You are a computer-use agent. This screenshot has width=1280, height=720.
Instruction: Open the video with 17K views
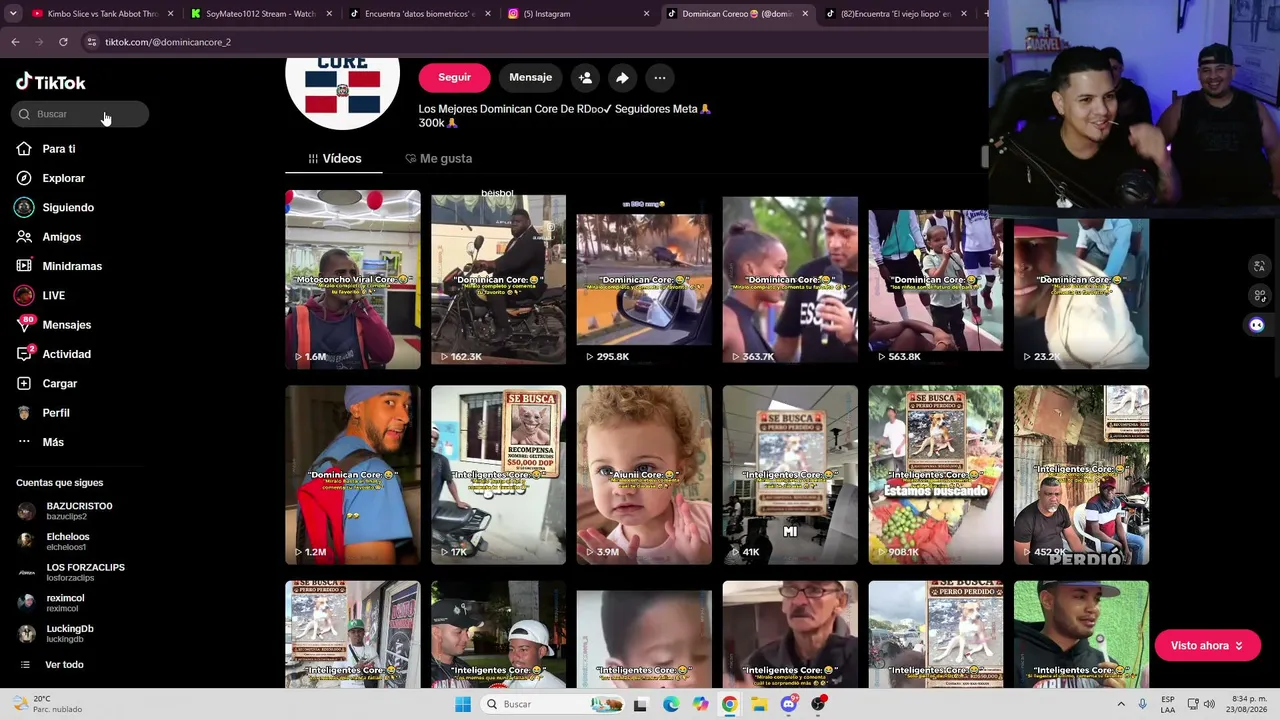[498, 475]
